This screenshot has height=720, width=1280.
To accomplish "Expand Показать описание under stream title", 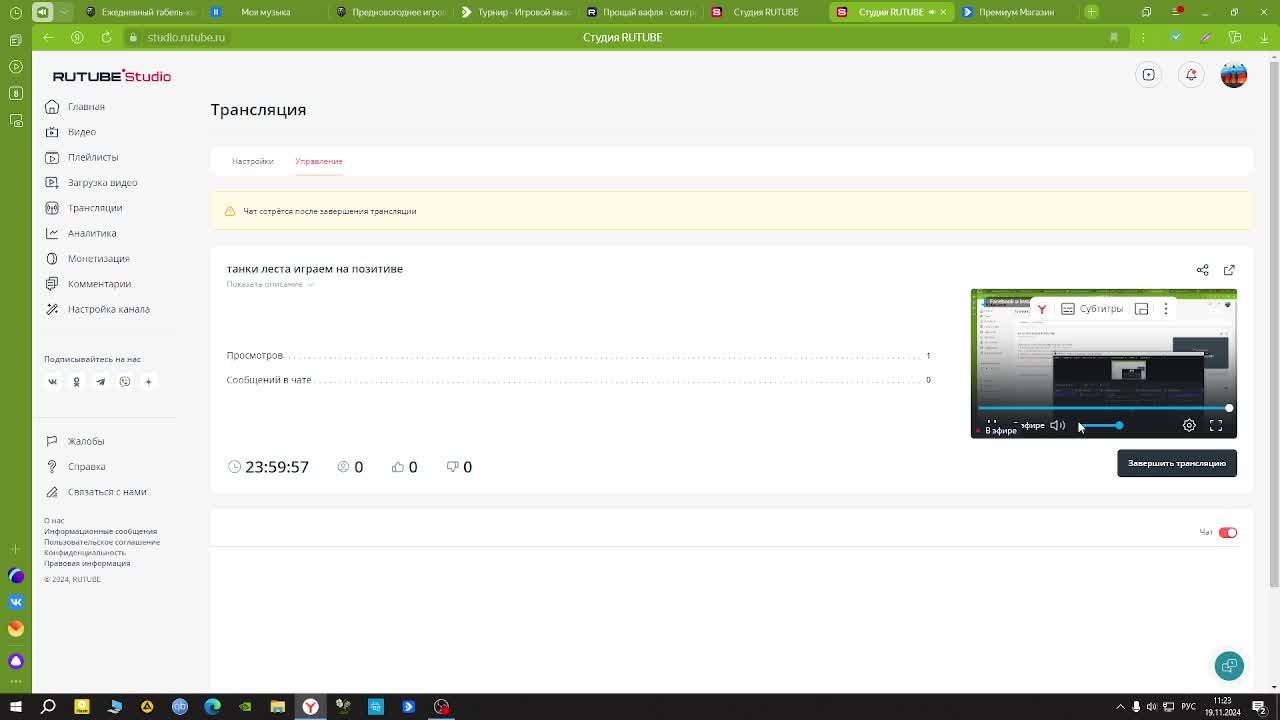I will pyautogui.click(x=270, y=284).
